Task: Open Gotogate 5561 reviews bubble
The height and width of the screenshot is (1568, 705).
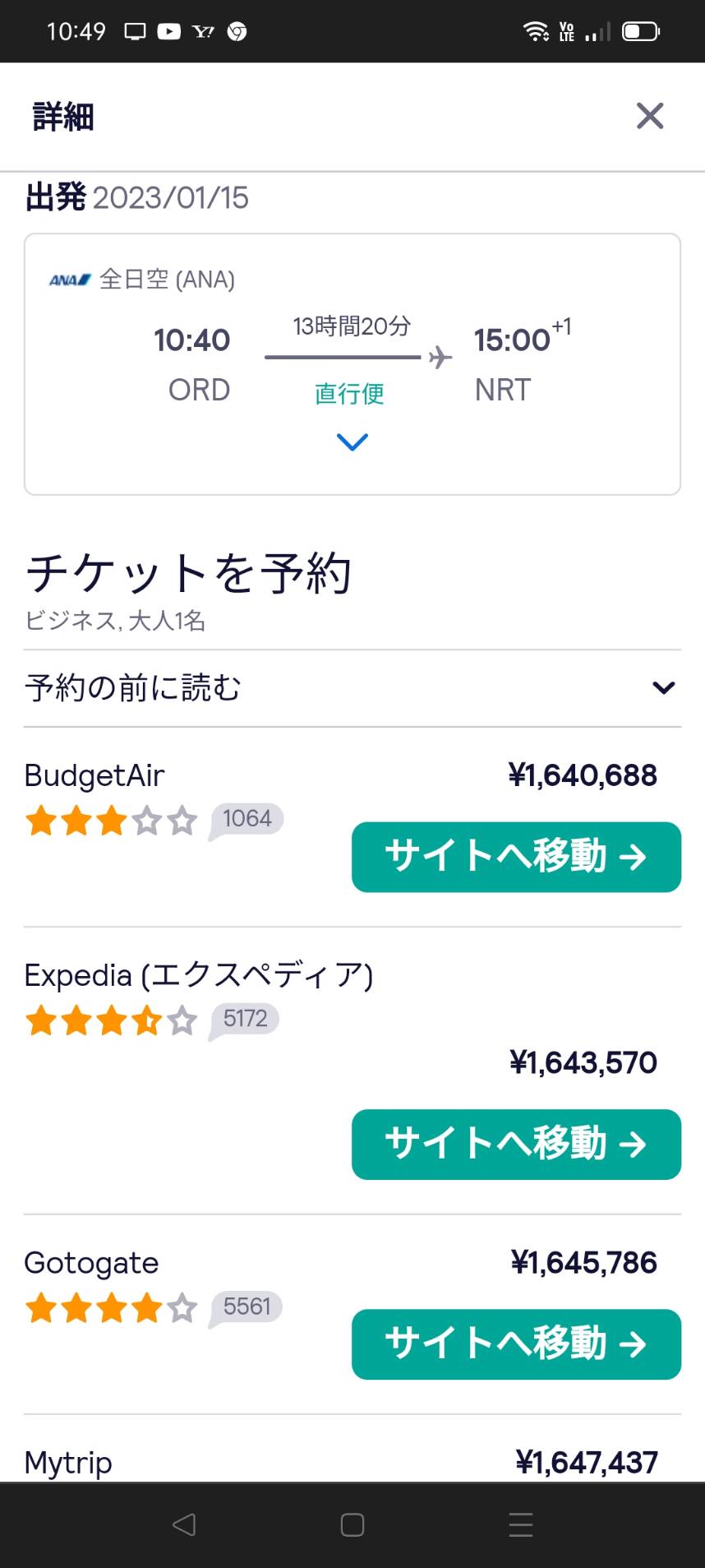Action: point(247,1307)
